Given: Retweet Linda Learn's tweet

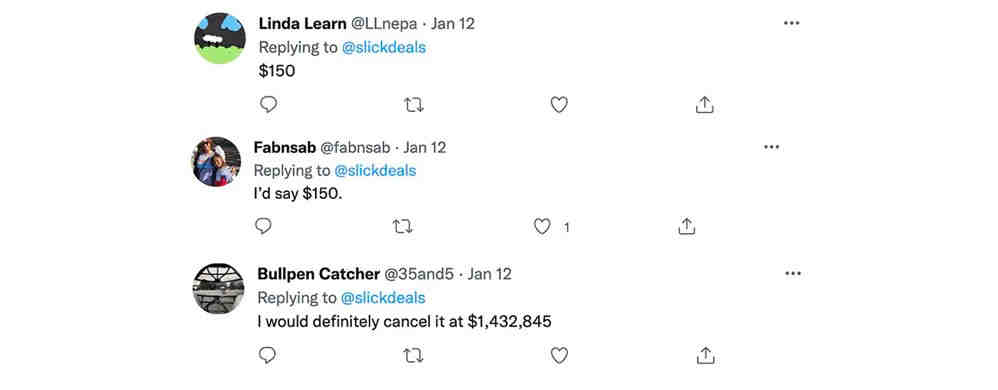Looking at the screenshot, I should point(414,105).
